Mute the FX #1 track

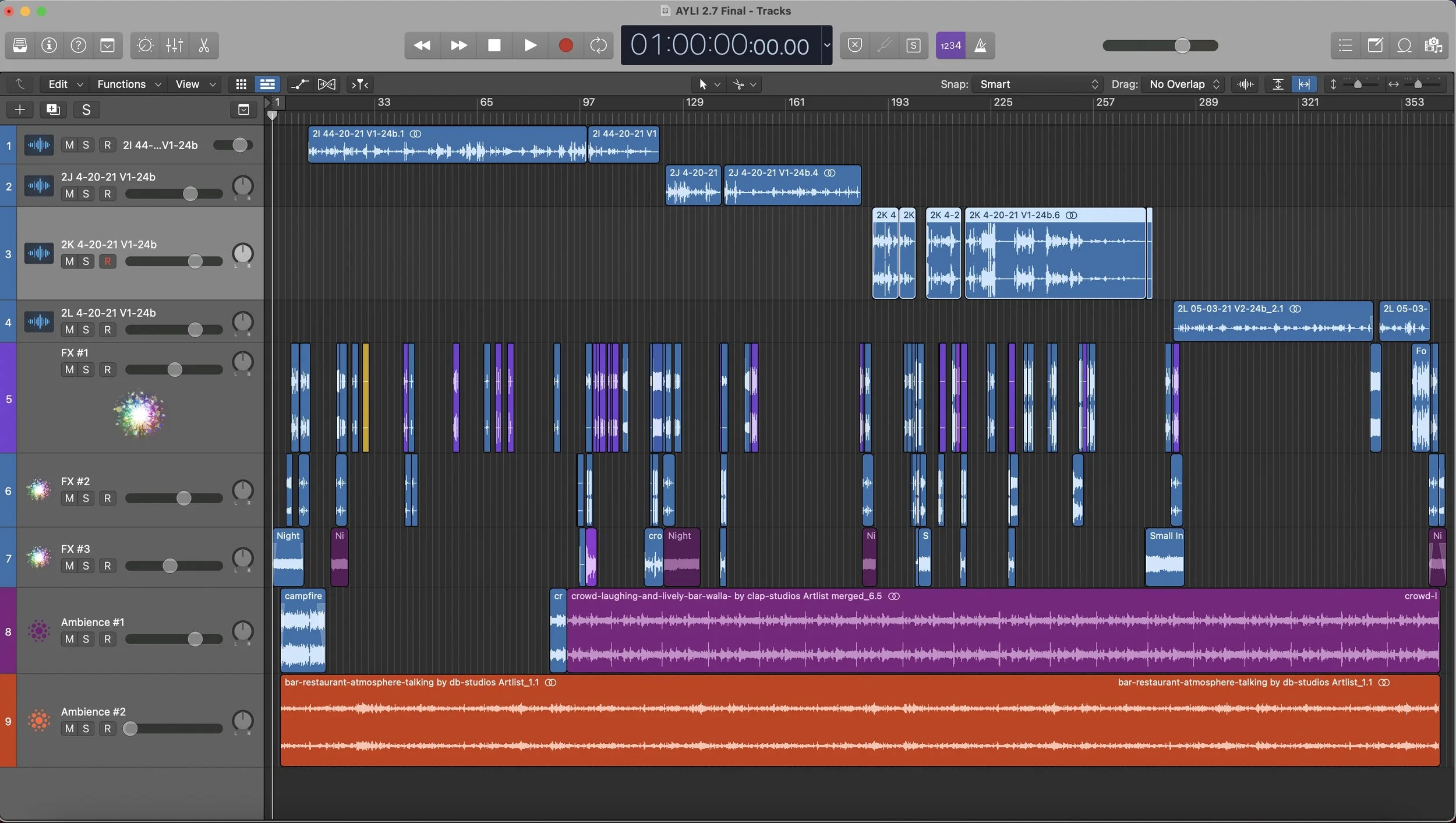69,370
